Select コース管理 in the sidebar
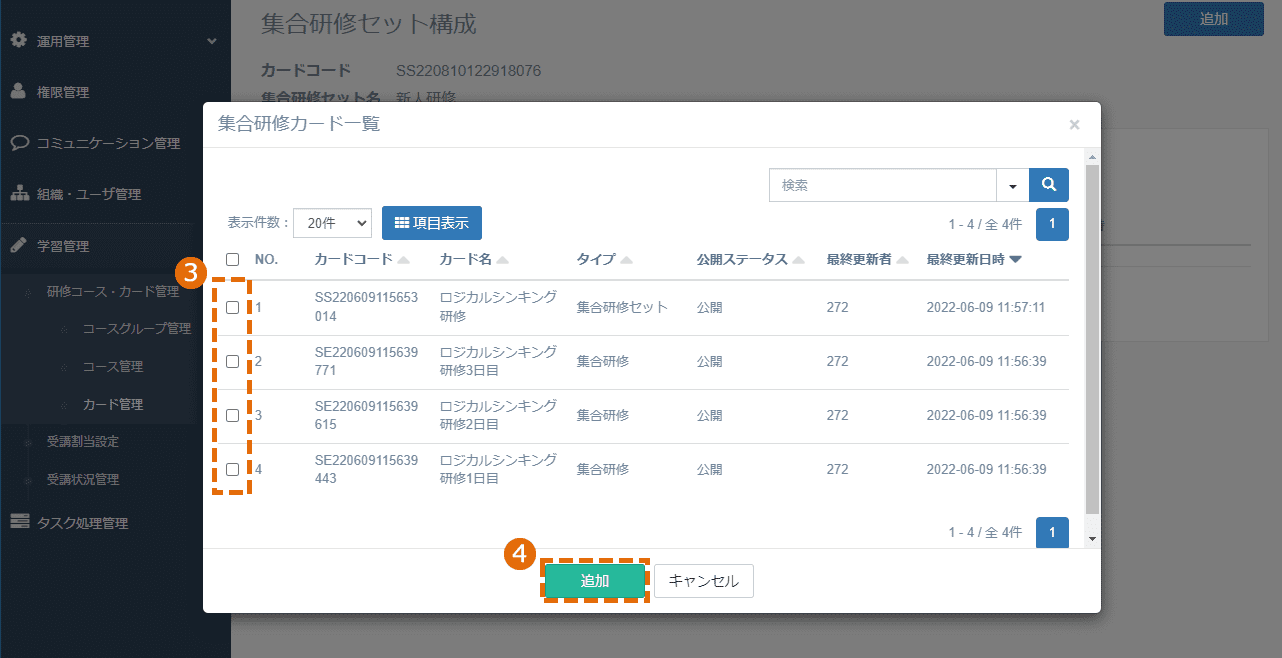 [113, 366]
